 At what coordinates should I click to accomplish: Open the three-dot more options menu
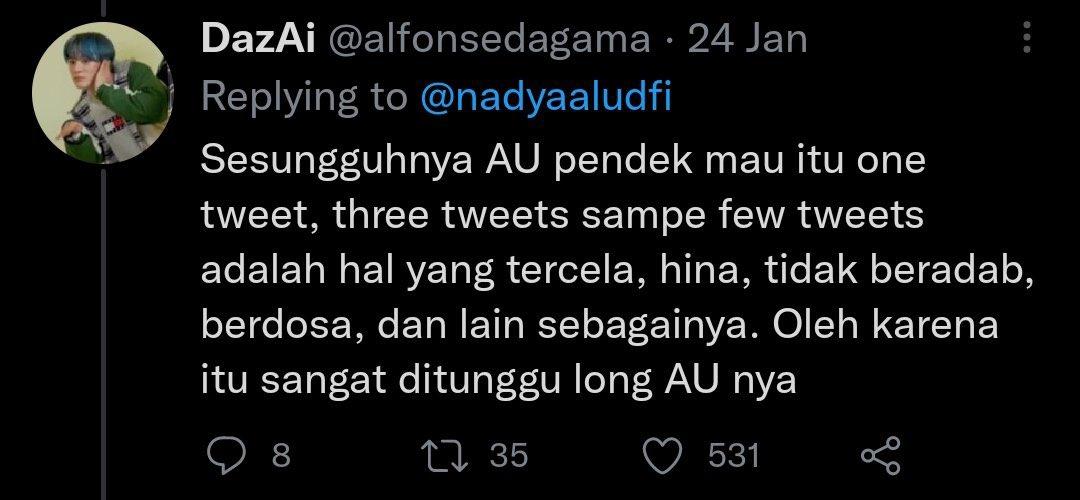coord(1027,38)
